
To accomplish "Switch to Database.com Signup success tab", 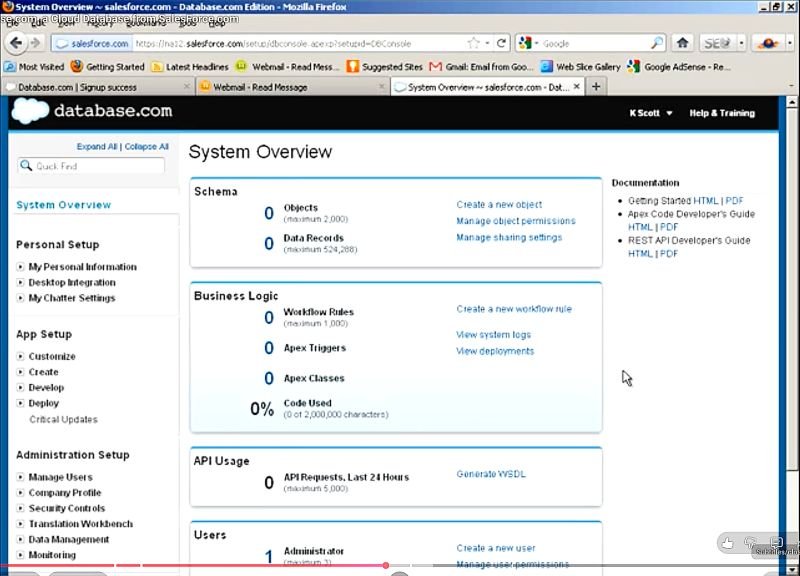I will (97, 87).
